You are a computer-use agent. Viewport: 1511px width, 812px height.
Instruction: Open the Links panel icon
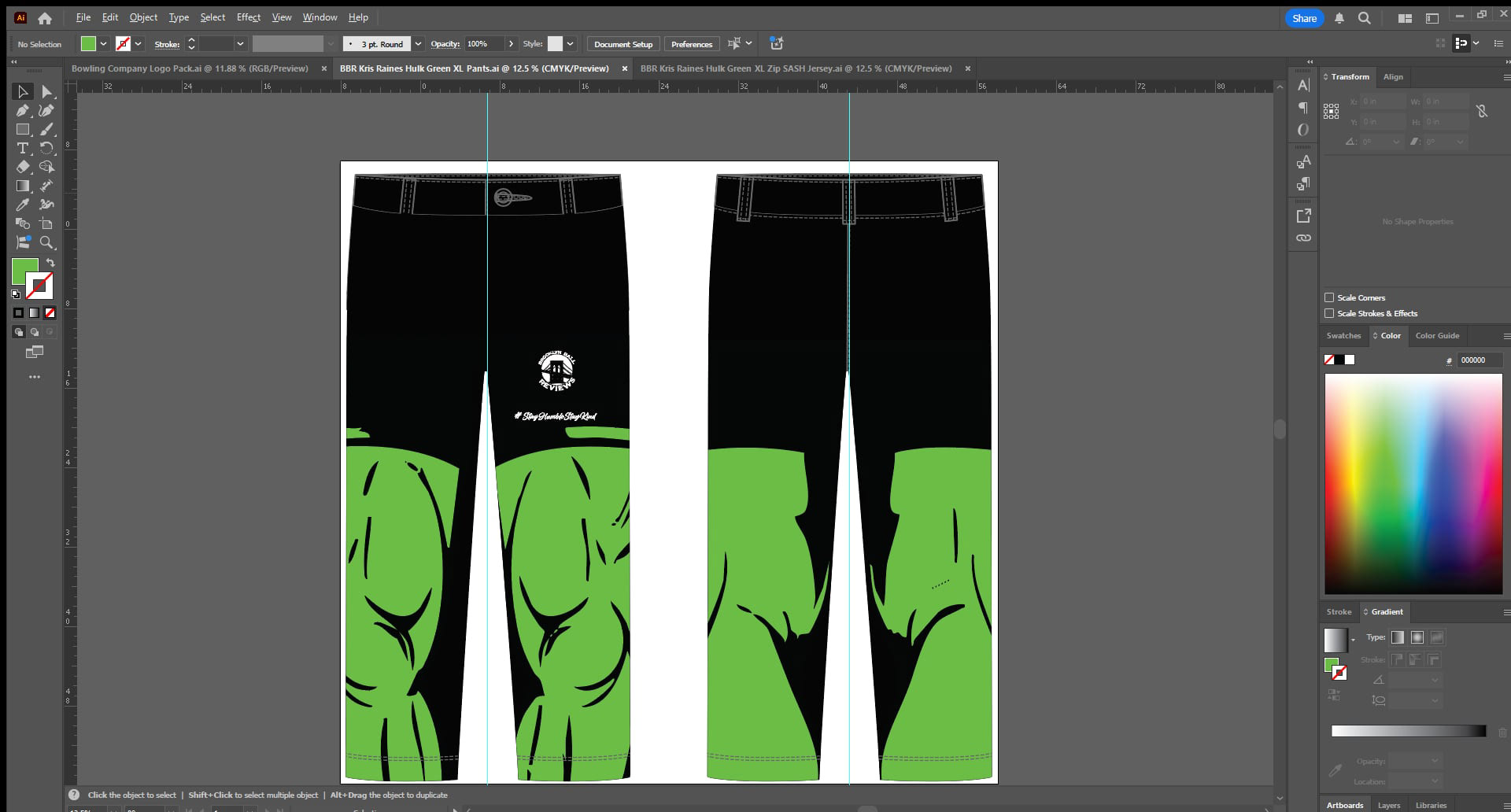point(1303,238)
